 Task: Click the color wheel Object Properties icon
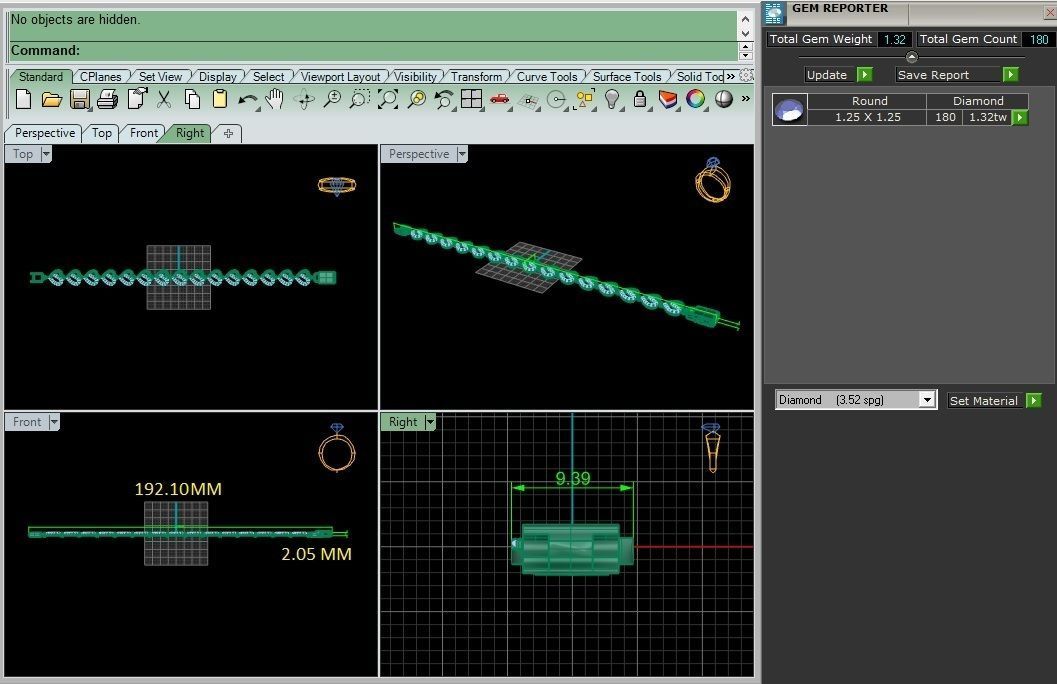tap(695, 100)
